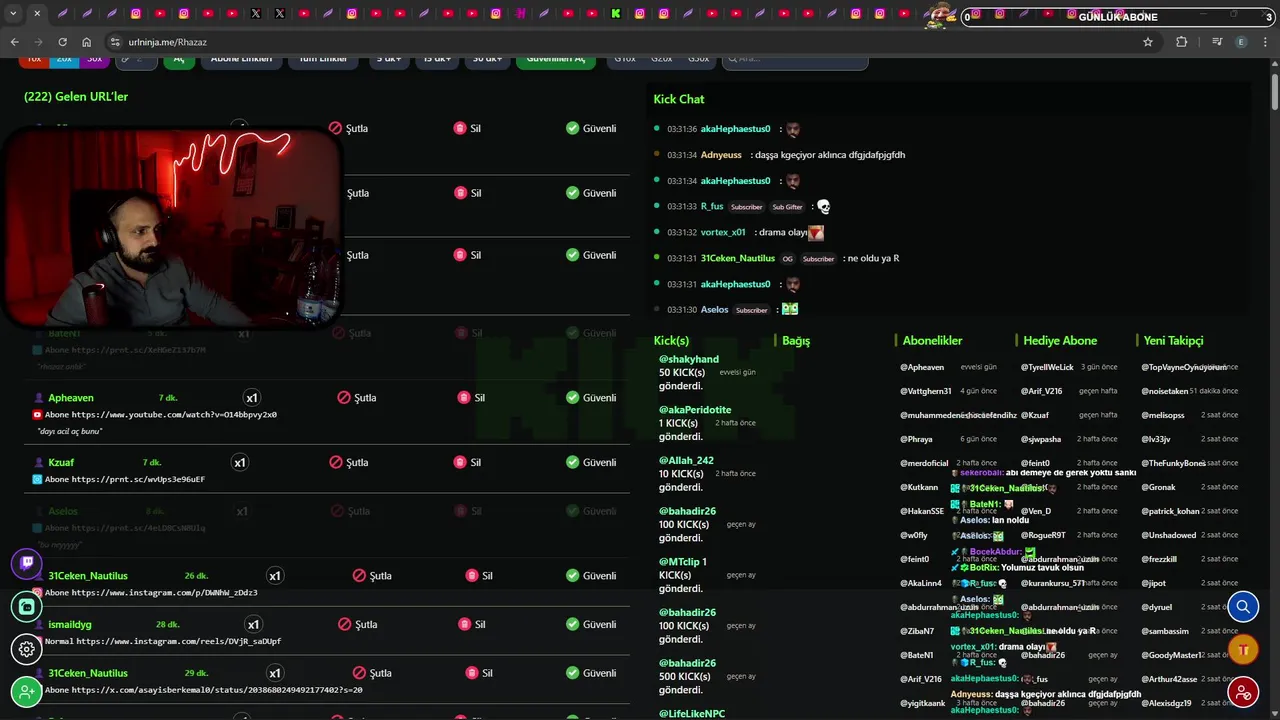
Task: Open the settings gear floating icon
Action: [x=27, y=649]
